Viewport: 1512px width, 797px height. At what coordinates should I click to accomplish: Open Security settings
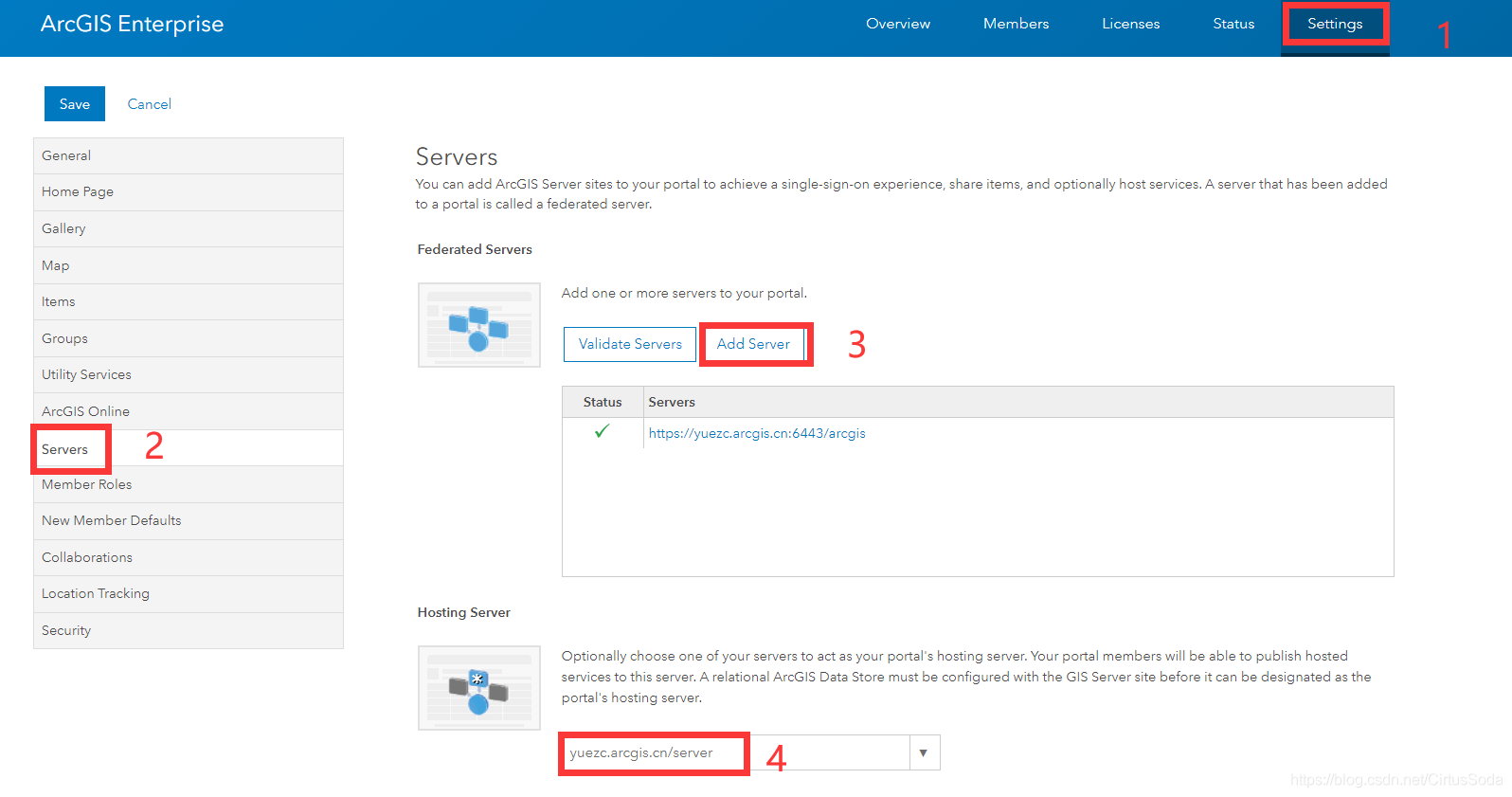click(x=189, y=630)
